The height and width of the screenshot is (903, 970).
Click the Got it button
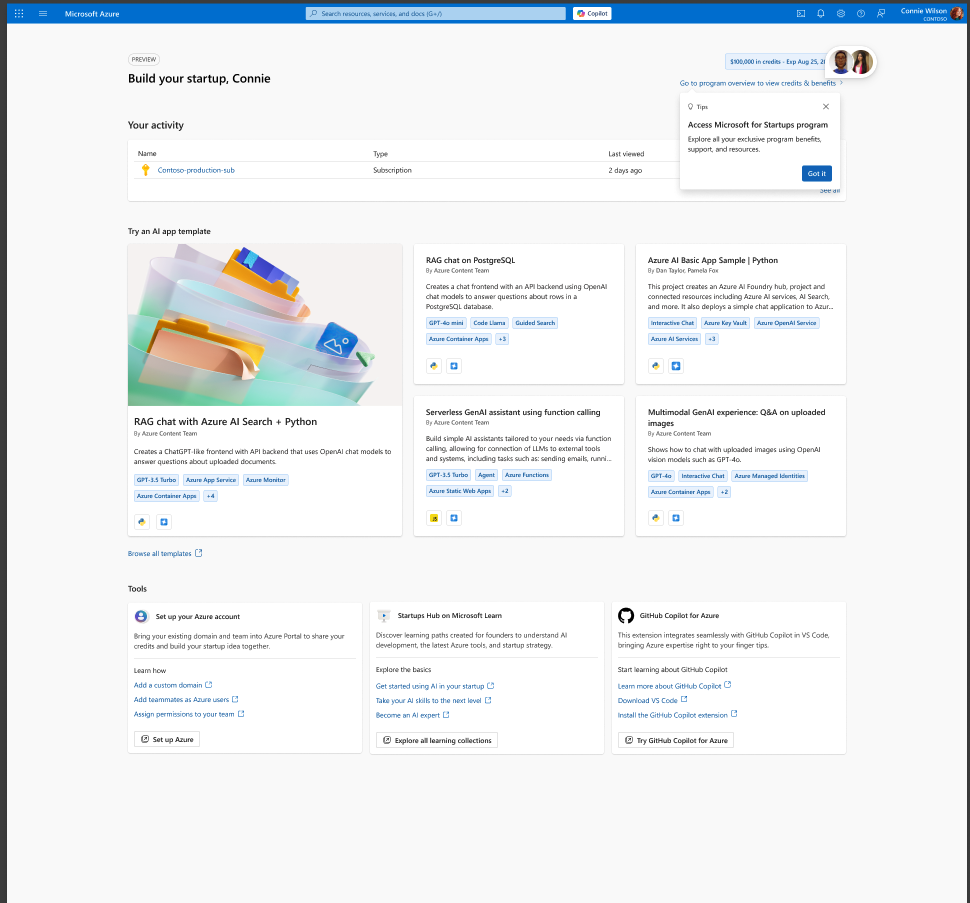[817, 174]
